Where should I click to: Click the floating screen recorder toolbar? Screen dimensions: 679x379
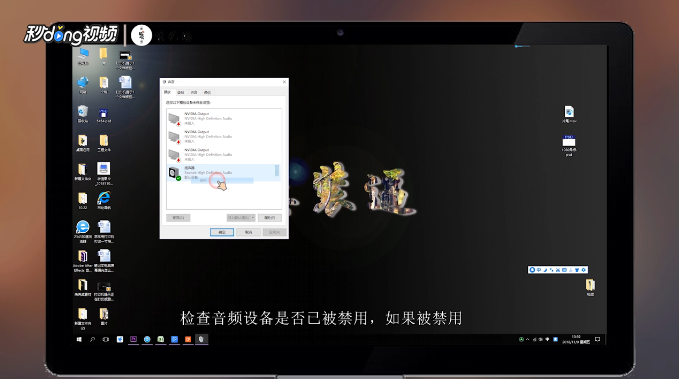[x=558, y=270]
